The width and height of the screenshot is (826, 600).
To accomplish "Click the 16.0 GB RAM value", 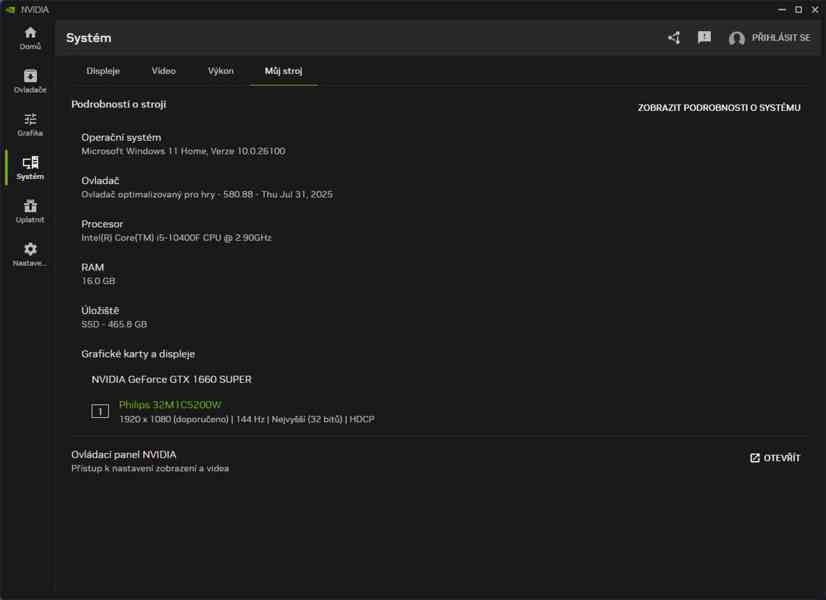I will pyautogui.click(x=98, y=281).
